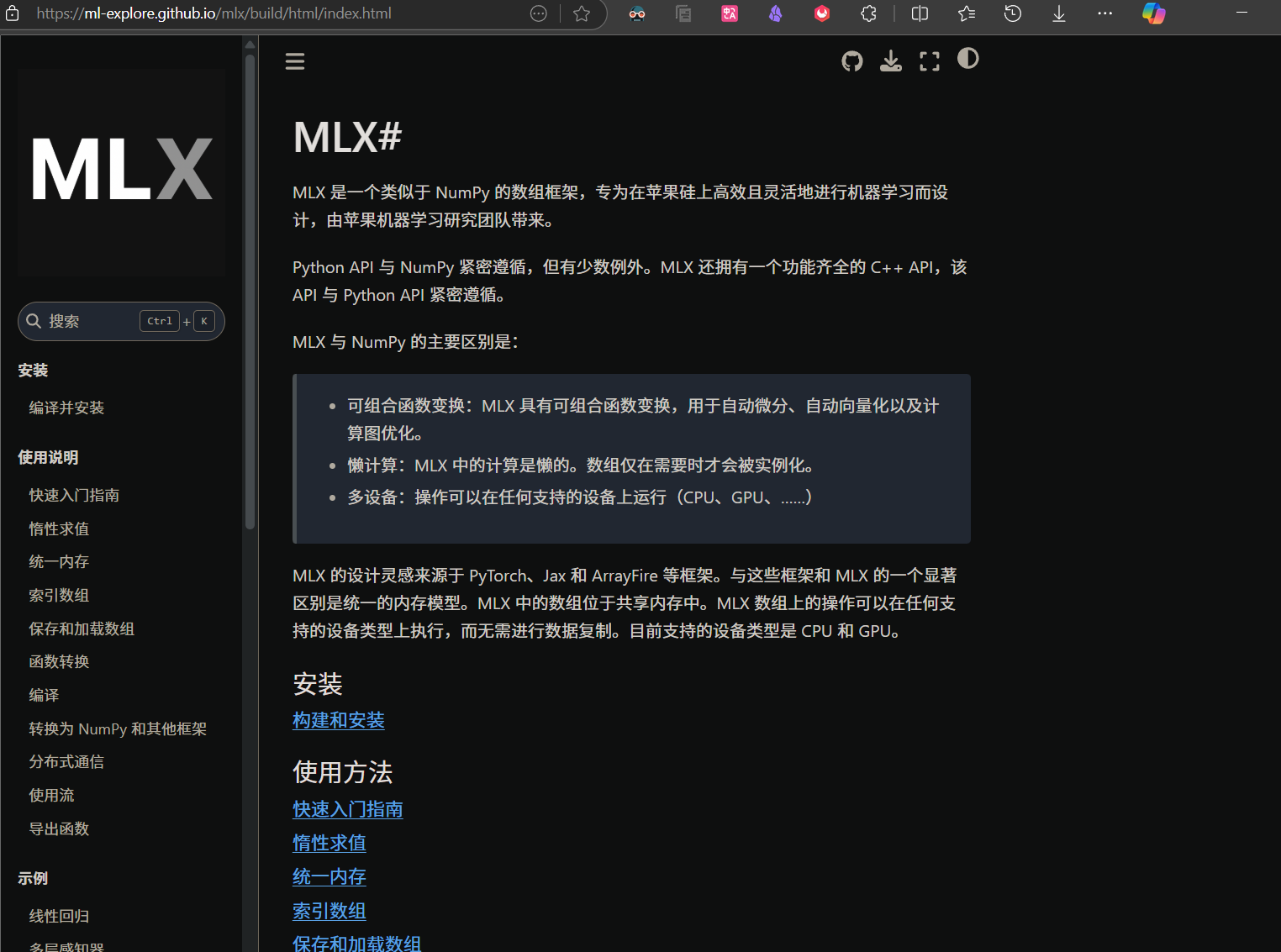Toggle light/dark theme icon

pos(968,59)
